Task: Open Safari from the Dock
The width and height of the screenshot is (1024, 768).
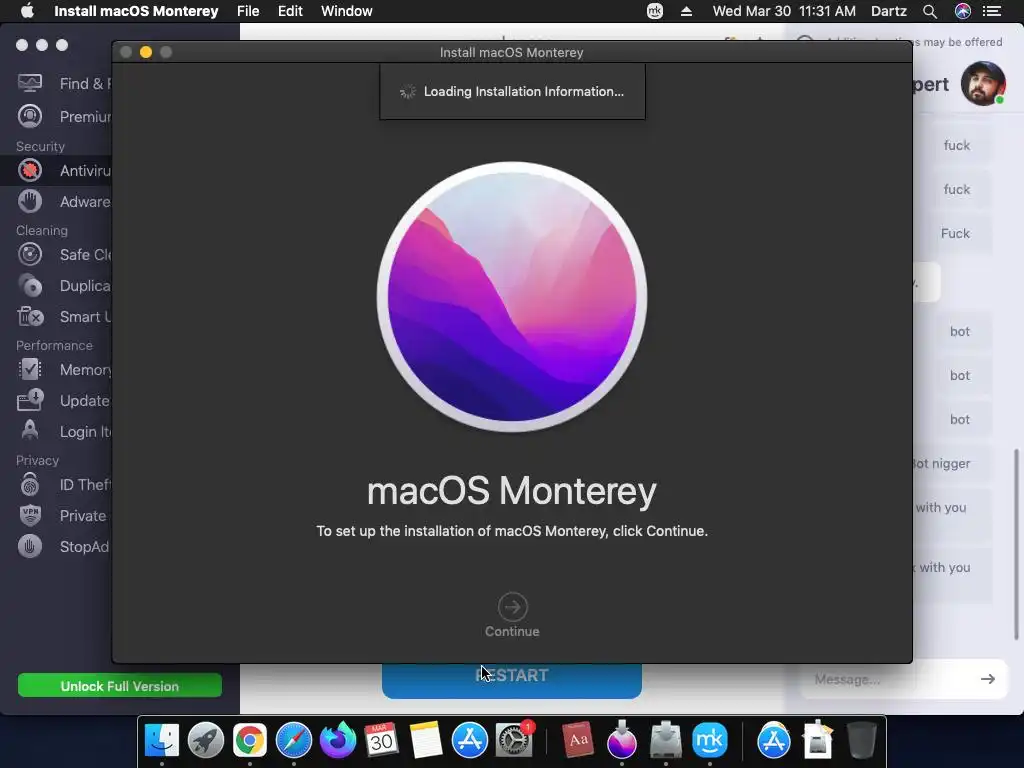Action: pyautogui.click(x=294, y=740)
